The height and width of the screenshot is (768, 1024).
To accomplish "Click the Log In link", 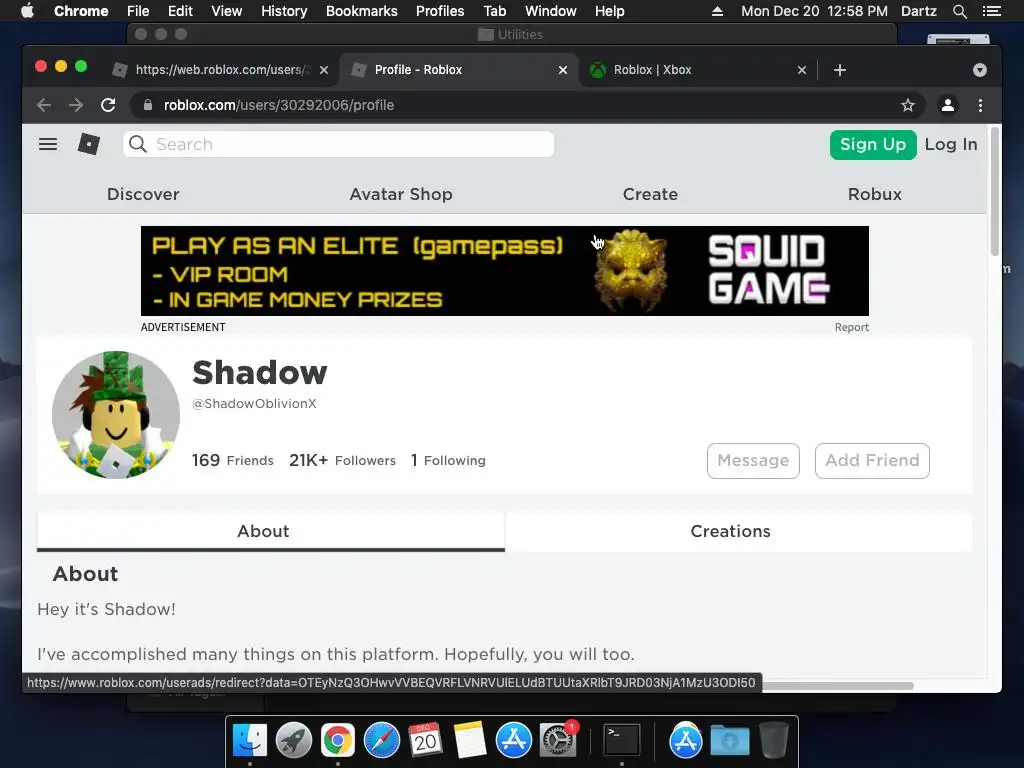I will coord(951,144).
